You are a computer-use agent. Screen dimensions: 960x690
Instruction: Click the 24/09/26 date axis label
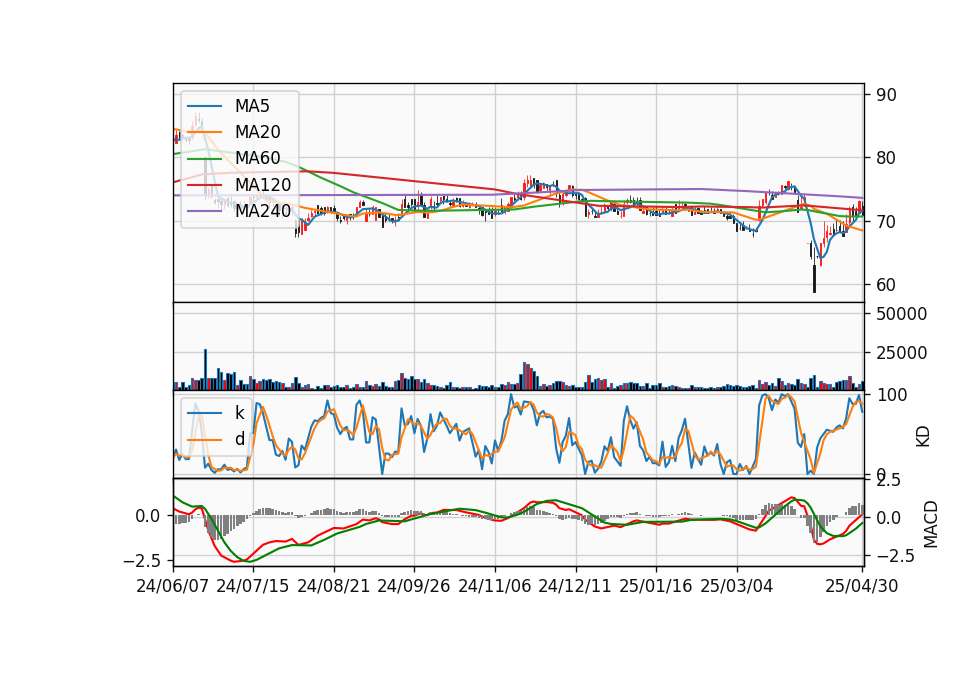click(414, 586)
